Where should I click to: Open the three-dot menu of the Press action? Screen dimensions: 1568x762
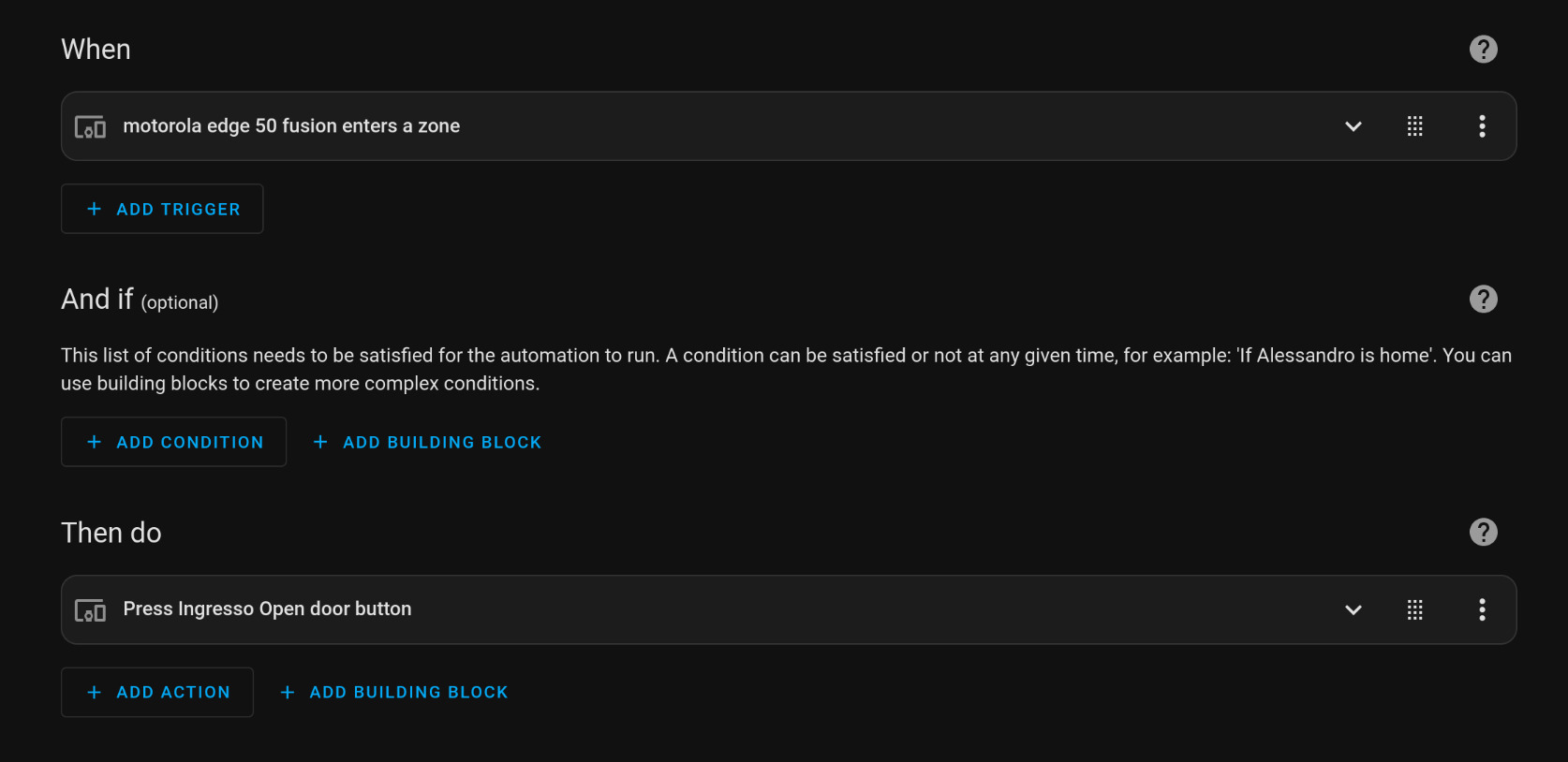click(x=1482, y=609)
